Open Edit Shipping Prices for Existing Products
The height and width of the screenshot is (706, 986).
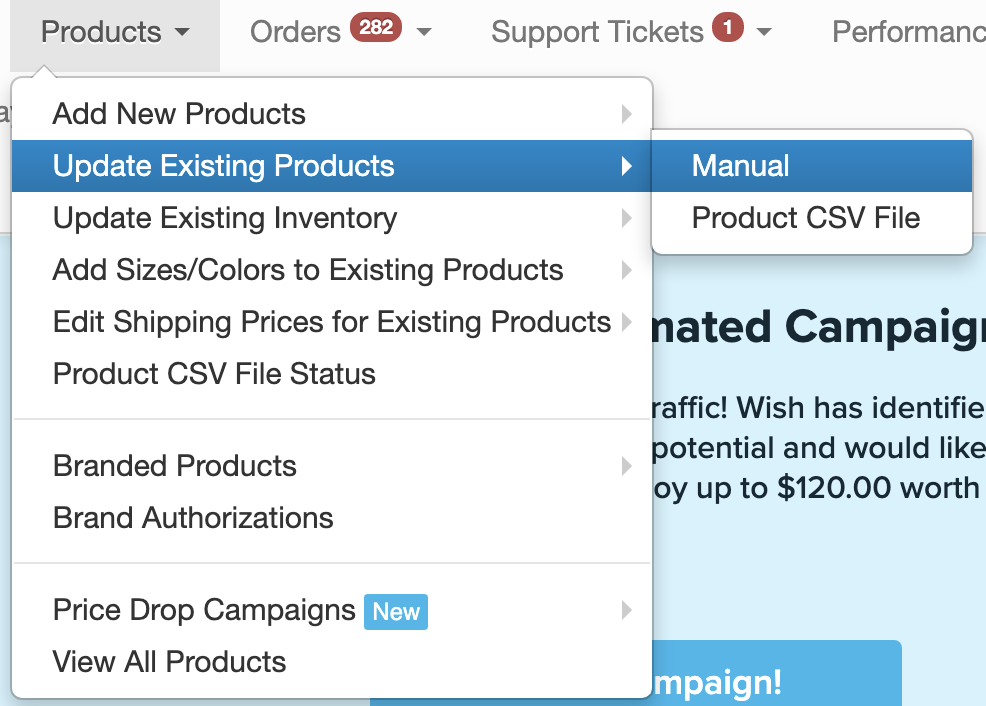pos(332,322)
